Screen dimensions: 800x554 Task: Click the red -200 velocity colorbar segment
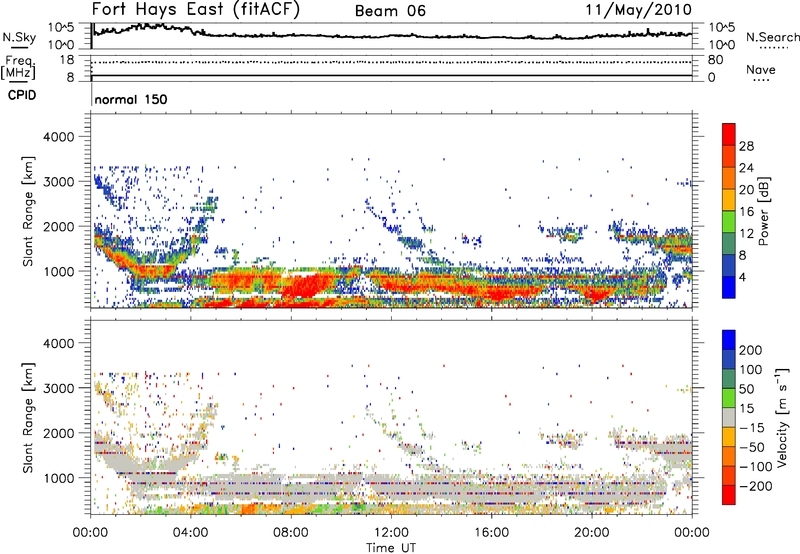pyautogui.click(x=729, y=495)
